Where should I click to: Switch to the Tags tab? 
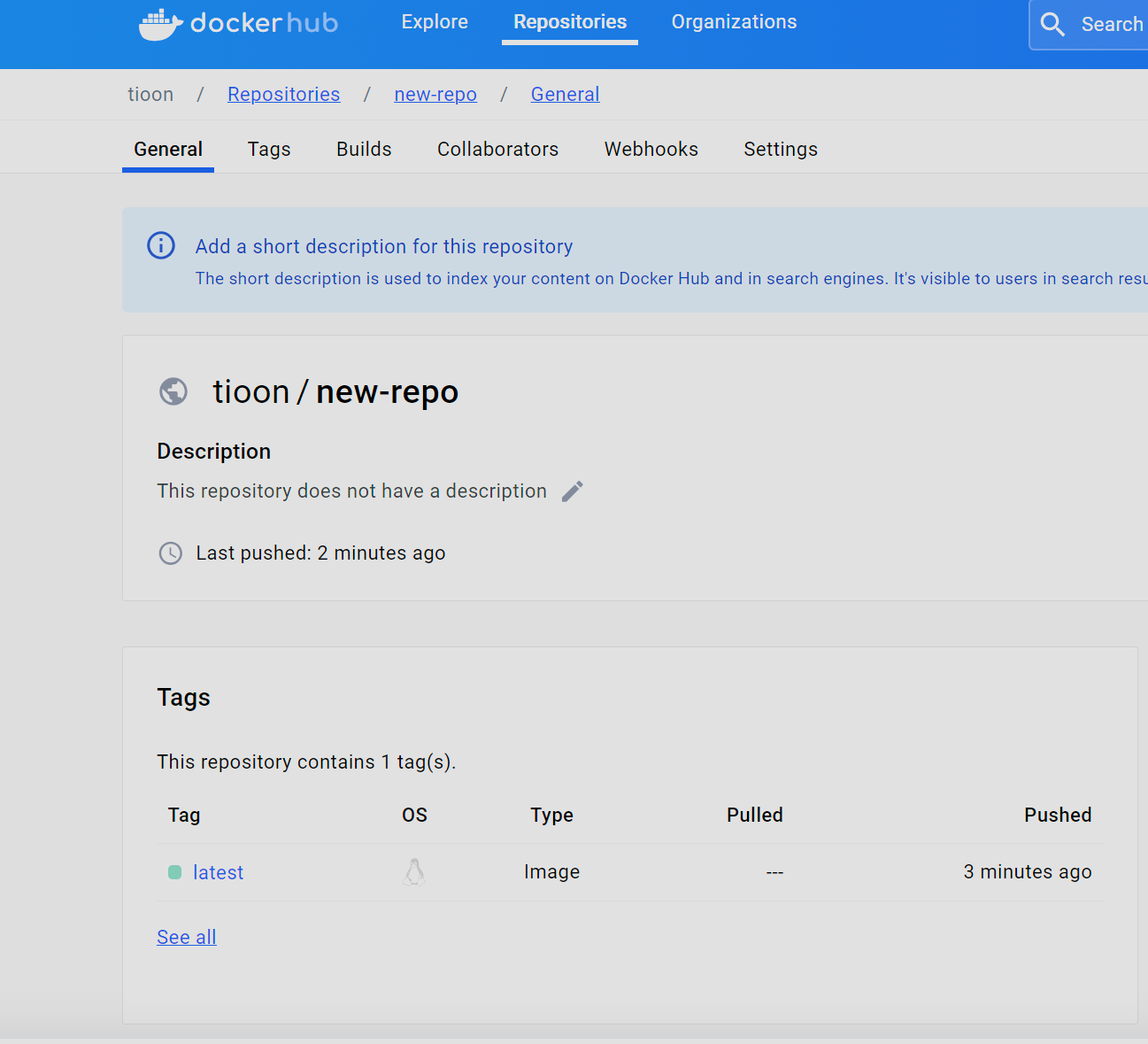(x=269, y=149)
